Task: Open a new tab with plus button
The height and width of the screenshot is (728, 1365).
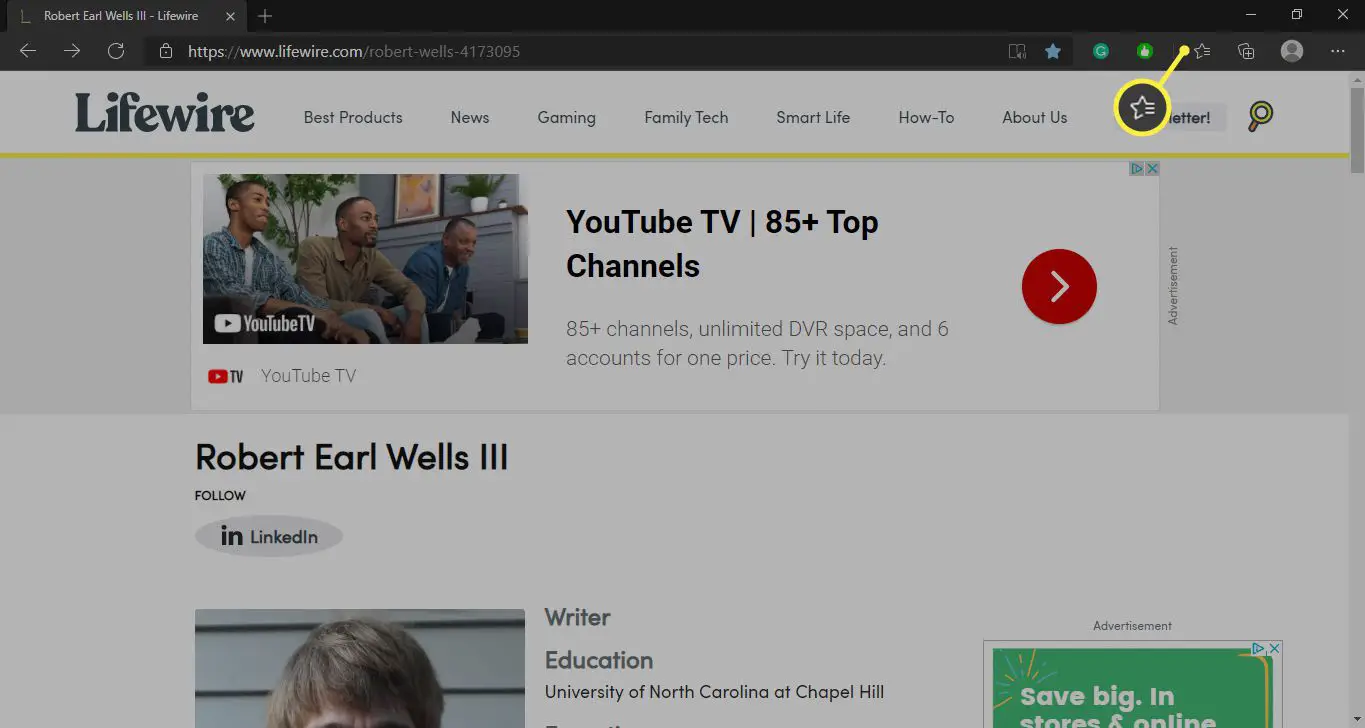Action: coord(265,16)
